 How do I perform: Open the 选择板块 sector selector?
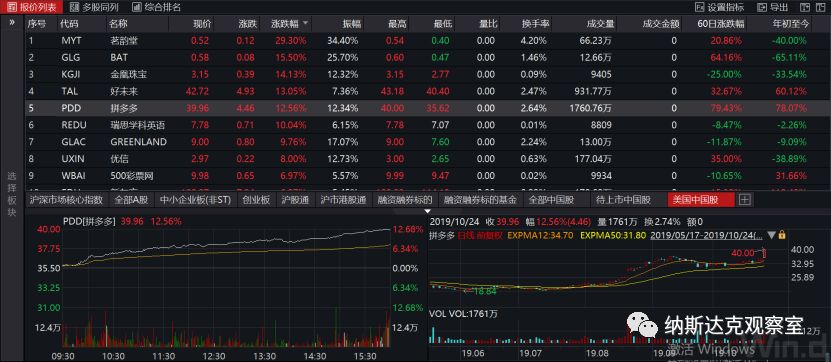[x=12, y=194]
